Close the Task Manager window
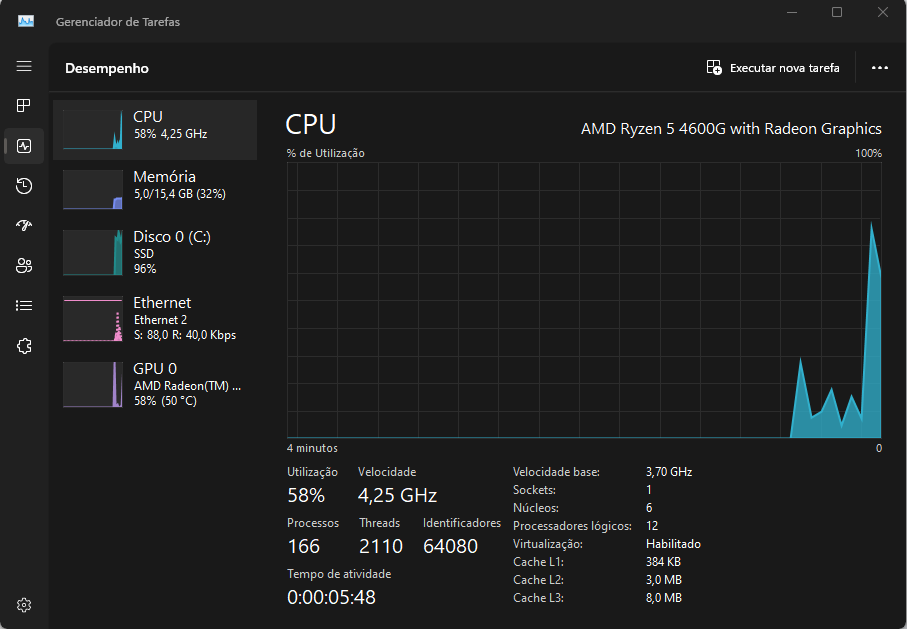This screenshot has height=629, width=907. 883,12
